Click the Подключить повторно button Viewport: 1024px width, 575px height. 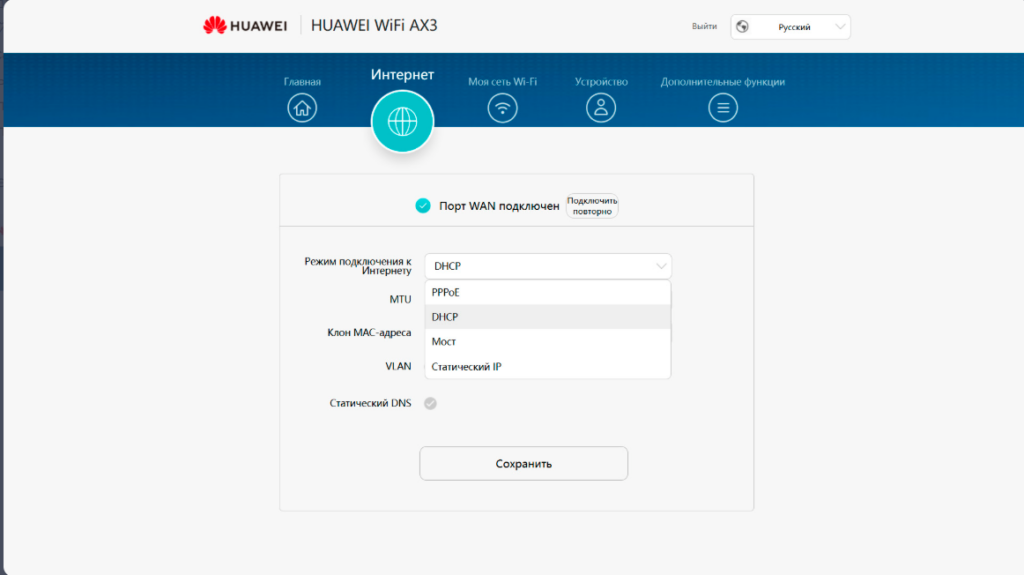coord(592,206)
